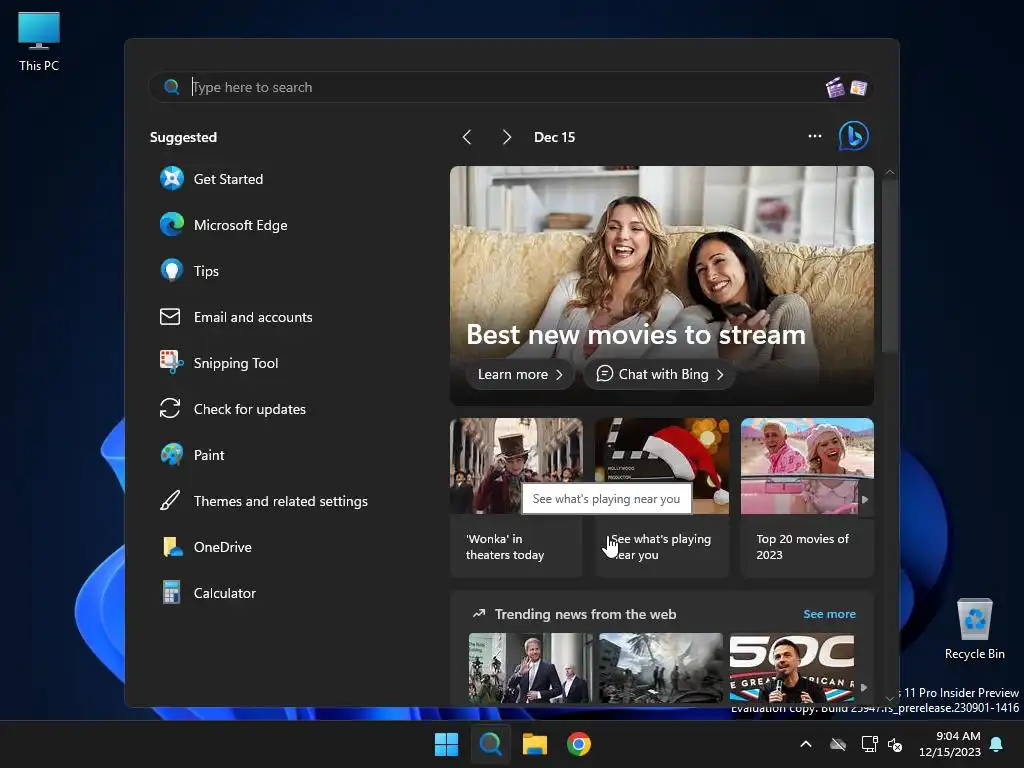The width and height of the screenshot is (1024, 768).
Task: Open the Calculator app icon
Action: pos(171,592)
